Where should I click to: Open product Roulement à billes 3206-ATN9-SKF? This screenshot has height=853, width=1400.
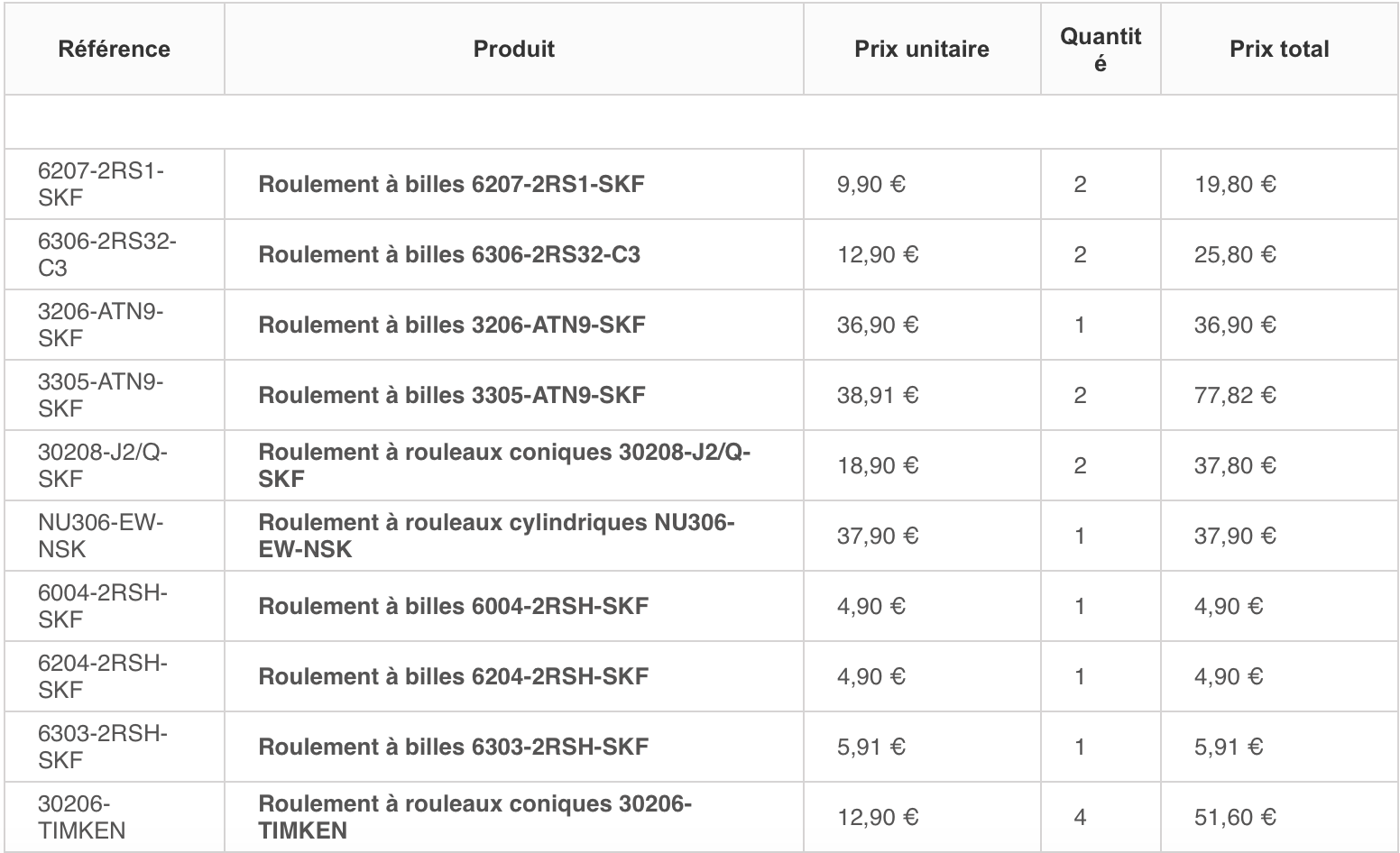pyautogui.click(x=452, y=325)
